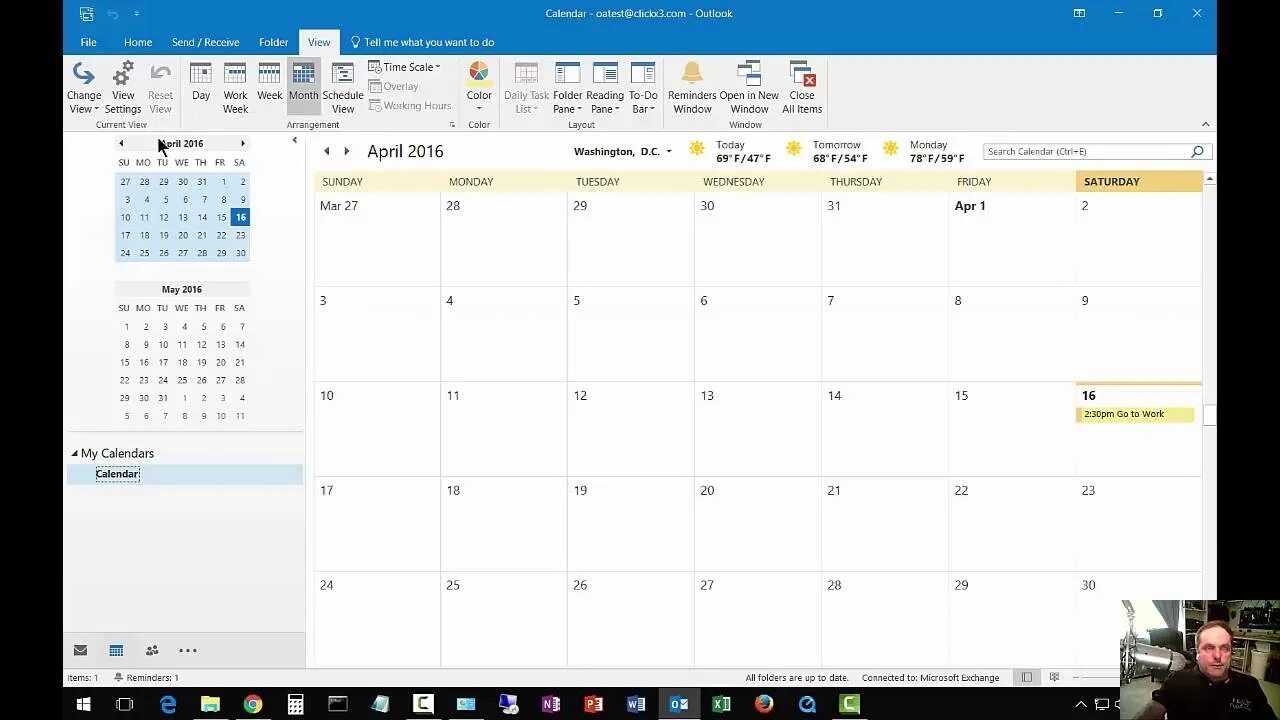Open Chrome from the taskbar
The image size is (1280, 720).
click(x=252, y=704)
